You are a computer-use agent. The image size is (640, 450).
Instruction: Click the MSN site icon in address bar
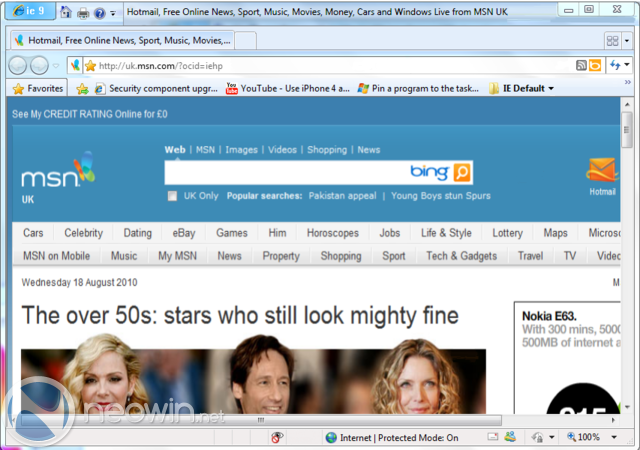point(75,65)
